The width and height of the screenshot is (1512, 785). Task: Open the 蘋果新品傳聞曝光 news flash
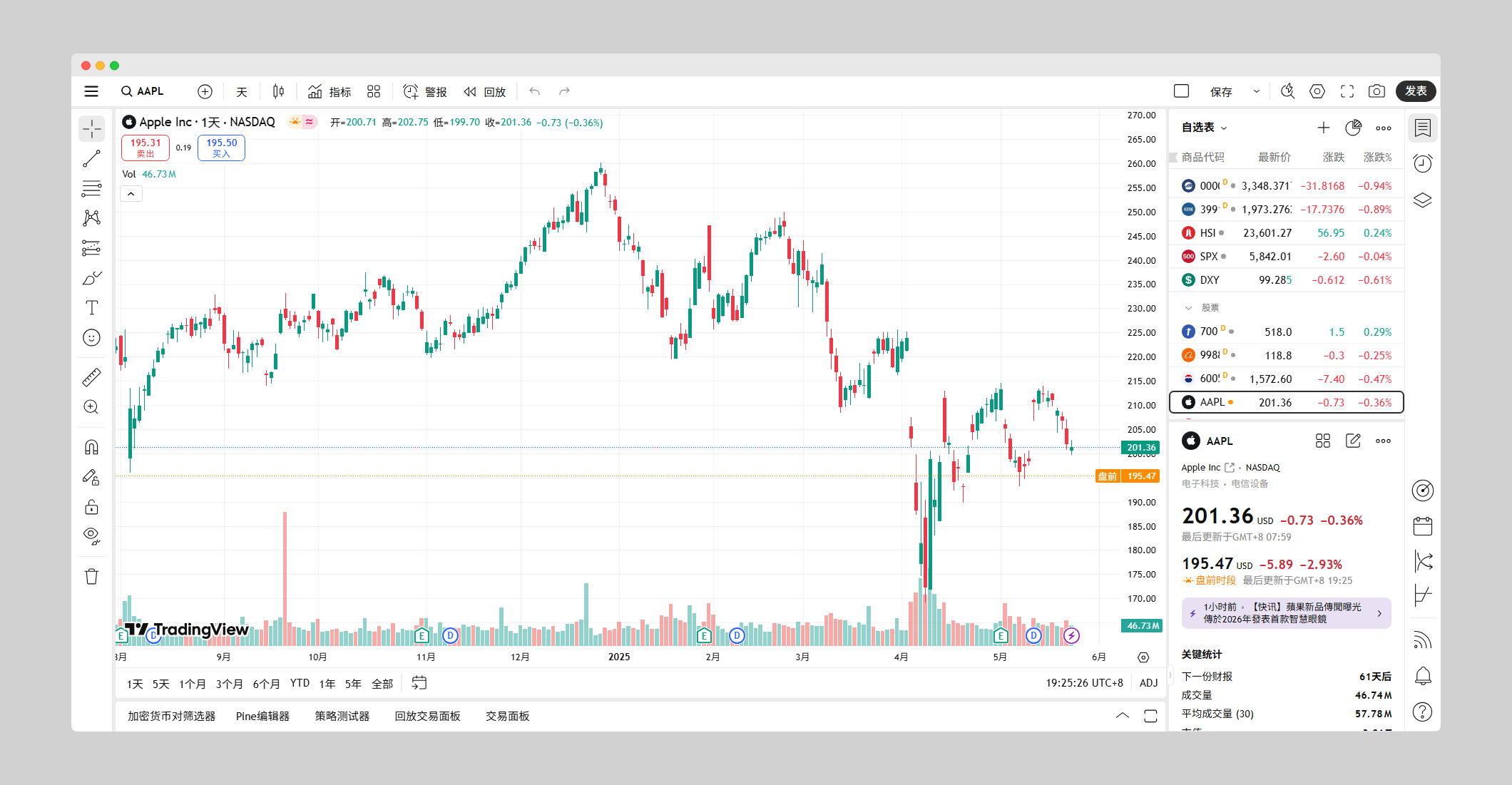[x=1287, y=613]
